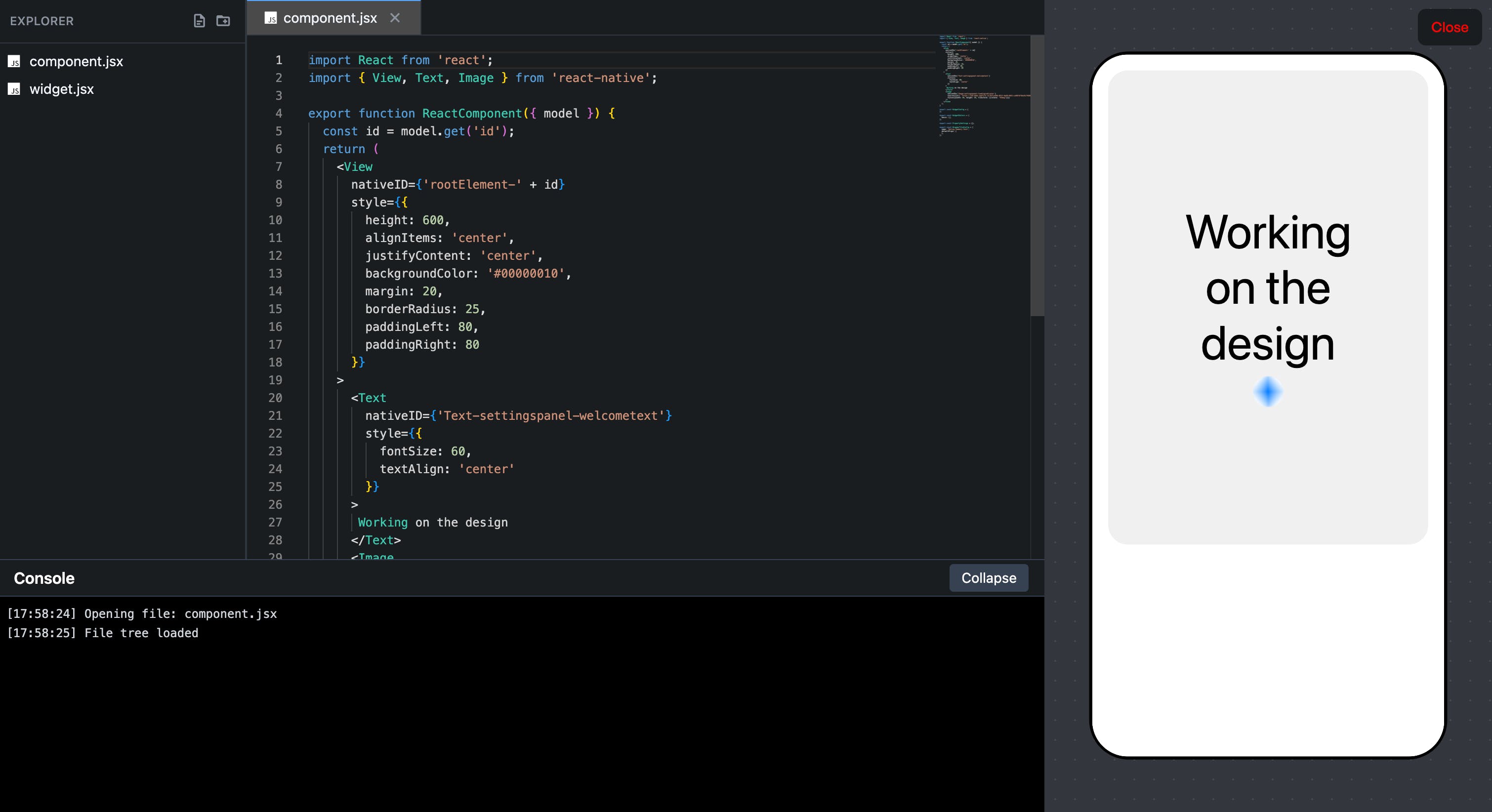
Task: Click the JS icon on the component.jsx tab
Action: click(270, 18)
